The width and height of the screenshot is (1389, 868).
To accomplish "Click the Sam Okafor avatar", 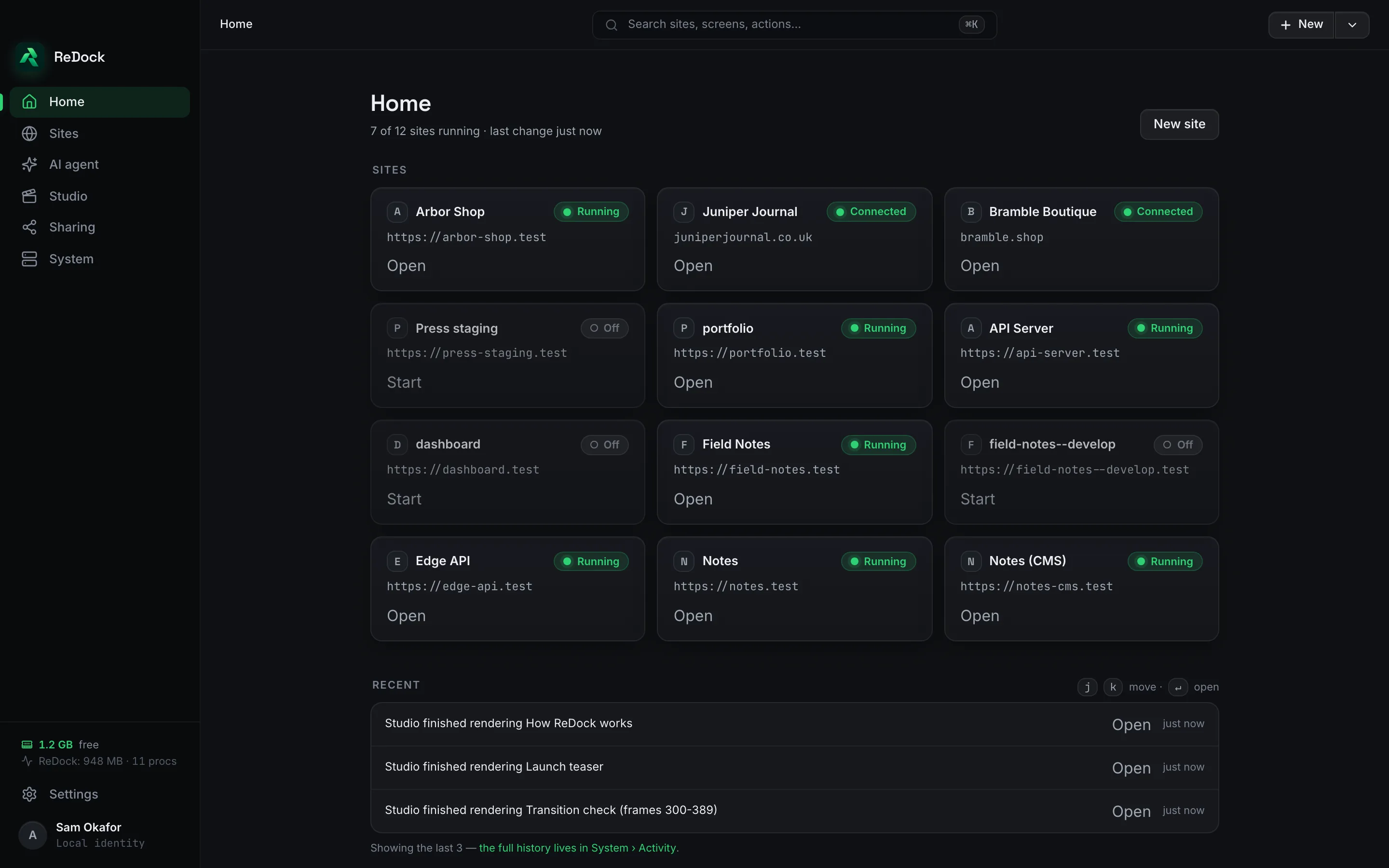I will point(33,835).
